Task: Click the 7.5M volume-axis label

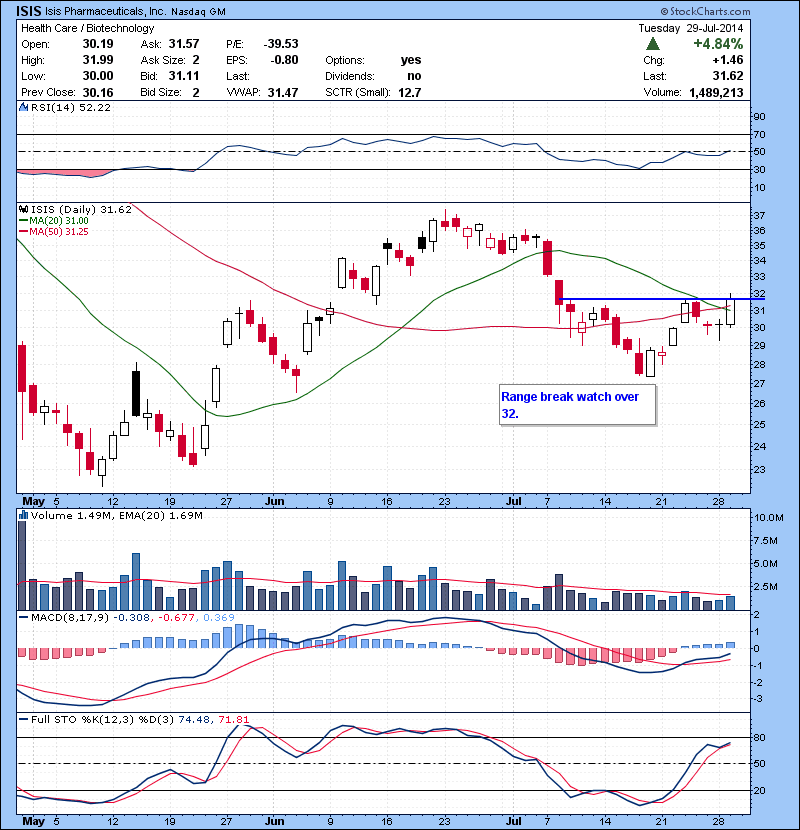Action: tap(766, 540)
